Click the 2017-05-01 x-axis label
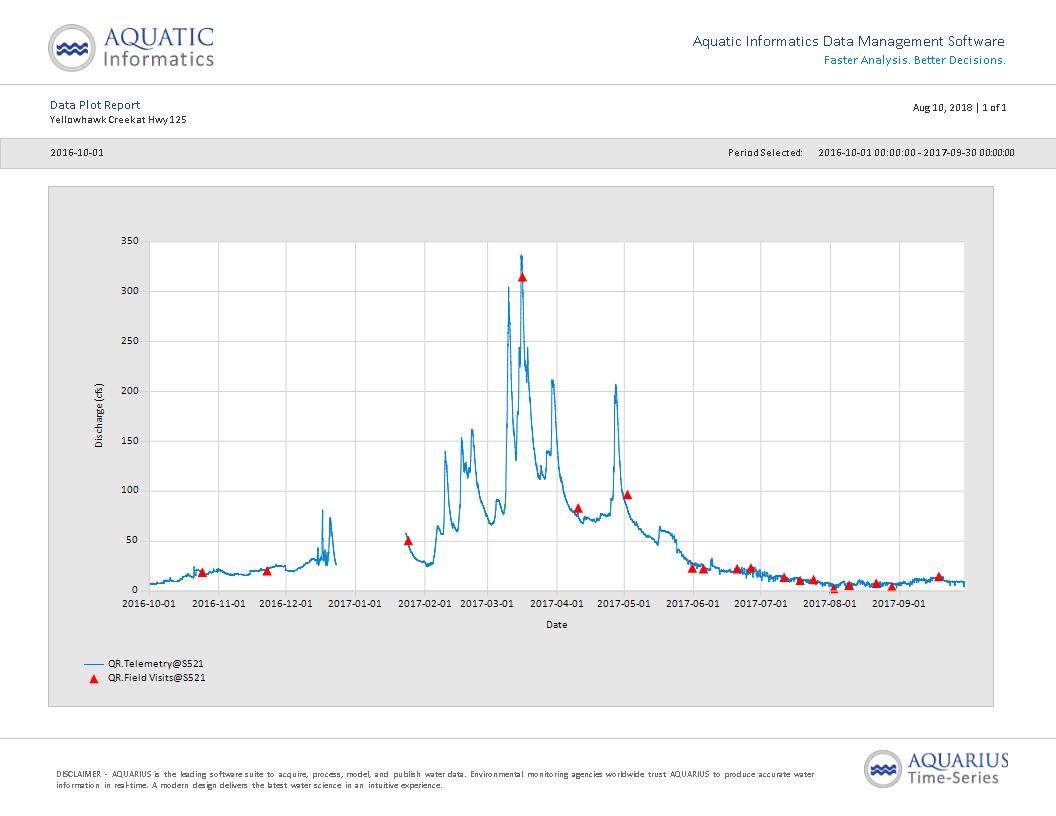1056x816 pixels. [x=624, y=604]
